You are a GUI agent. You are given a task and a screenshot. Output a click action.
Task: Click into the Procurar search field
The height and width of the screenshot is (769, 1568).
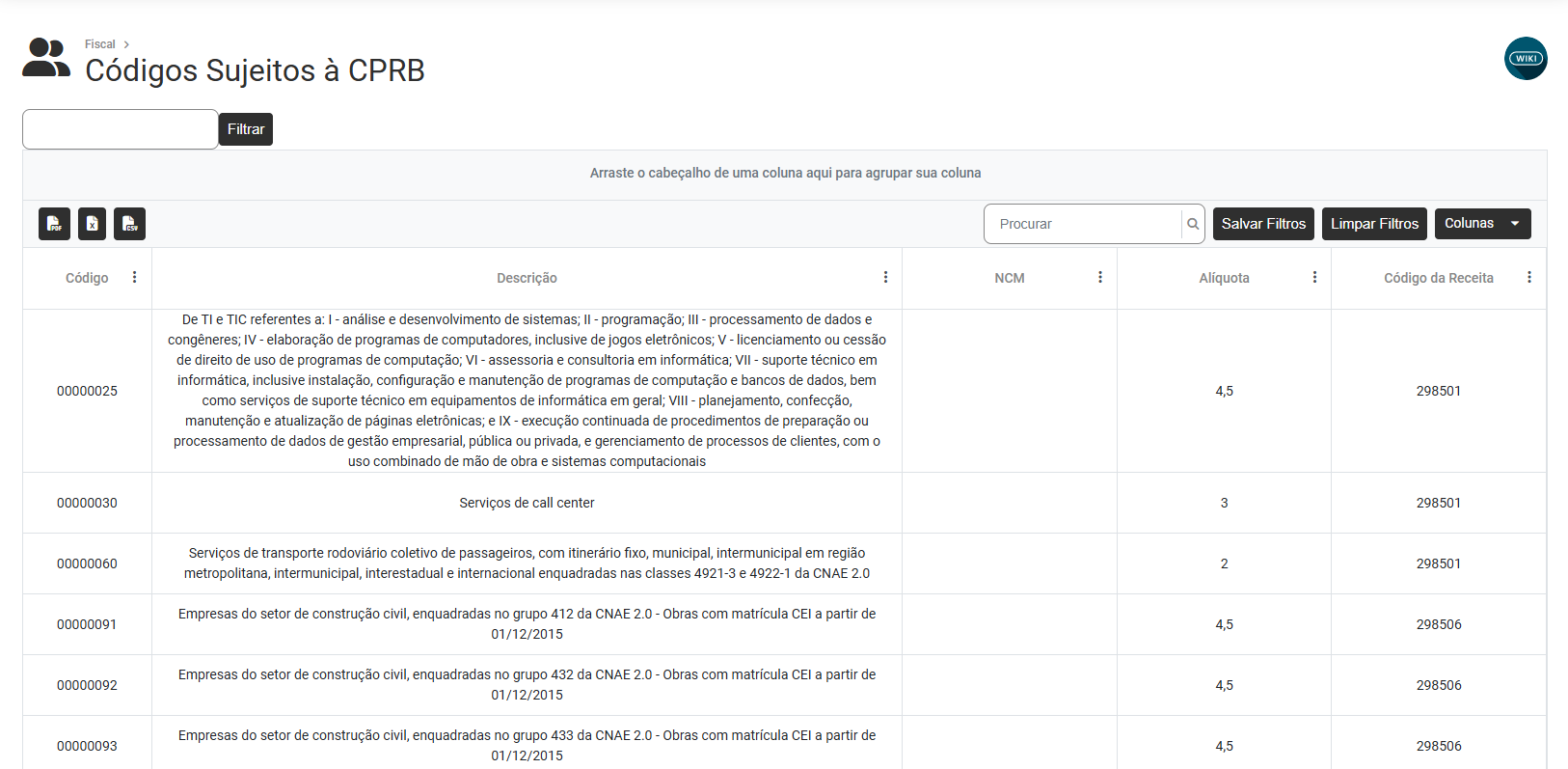(x=1084, y=224)
